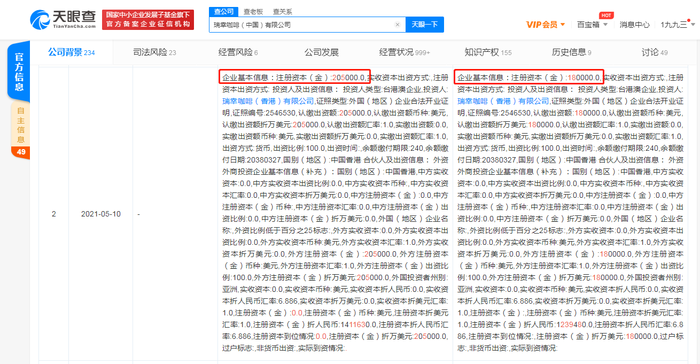Screen dimensions: 700x364
Task: Open the 知识产权 tab
Action: [x=488, y=52]
